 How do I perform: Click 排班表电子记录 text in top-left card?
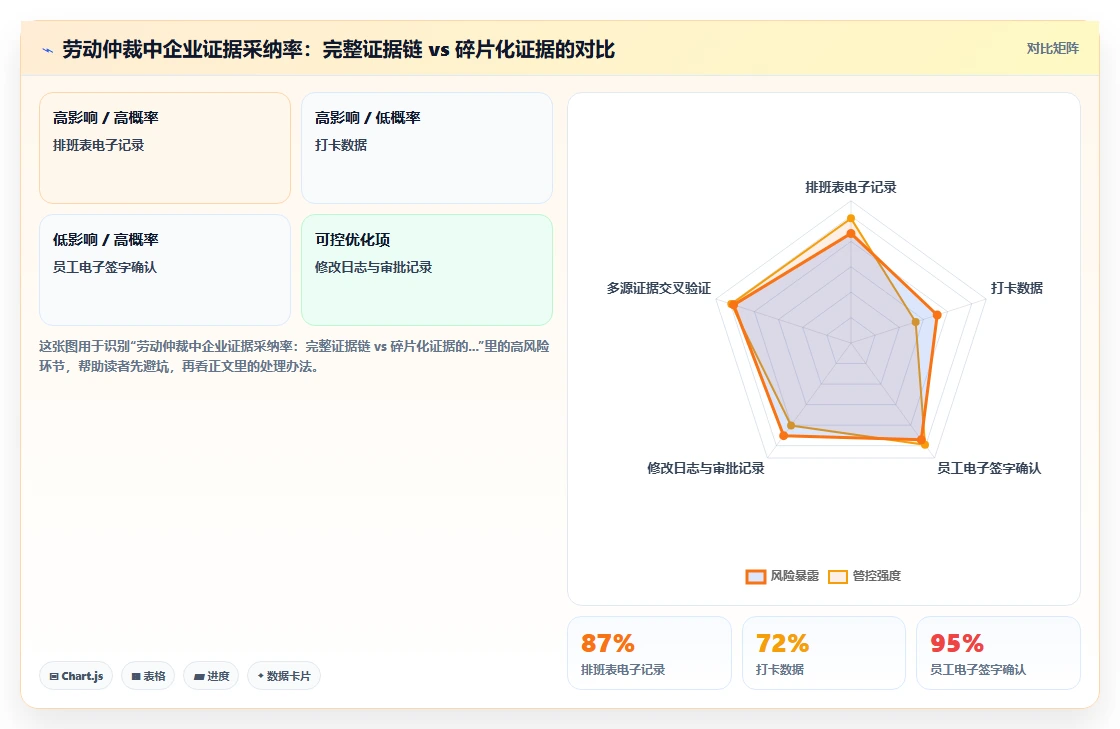(x=99, y=145)
